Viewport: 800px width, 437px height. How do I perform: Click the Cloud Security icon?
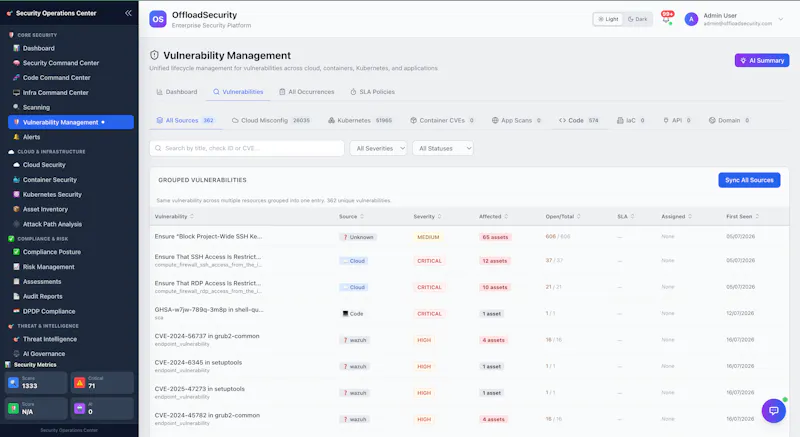[16, 165]
